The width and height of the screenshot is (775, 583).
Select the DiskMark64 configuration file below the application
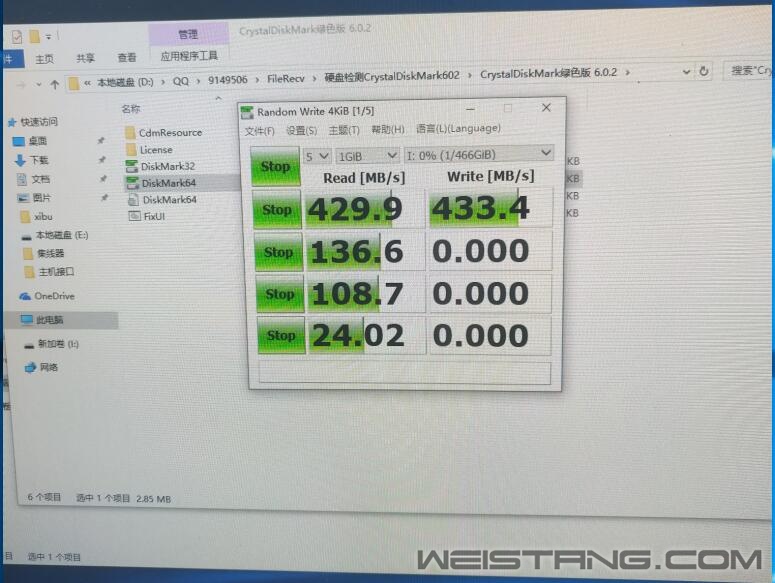[x=163, y=200]
